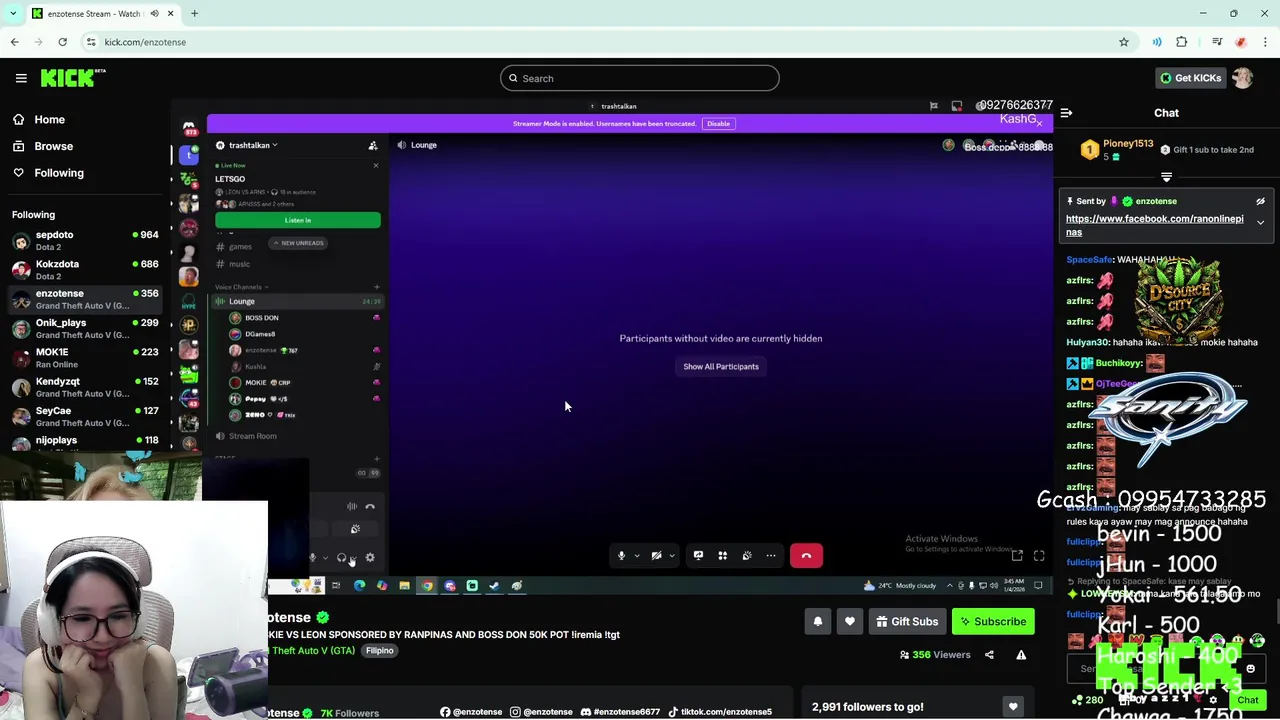
Task: Expand the gift leaderboard handle under Pioney1513
Action: pyautogui.click(x=1166, y=177)
